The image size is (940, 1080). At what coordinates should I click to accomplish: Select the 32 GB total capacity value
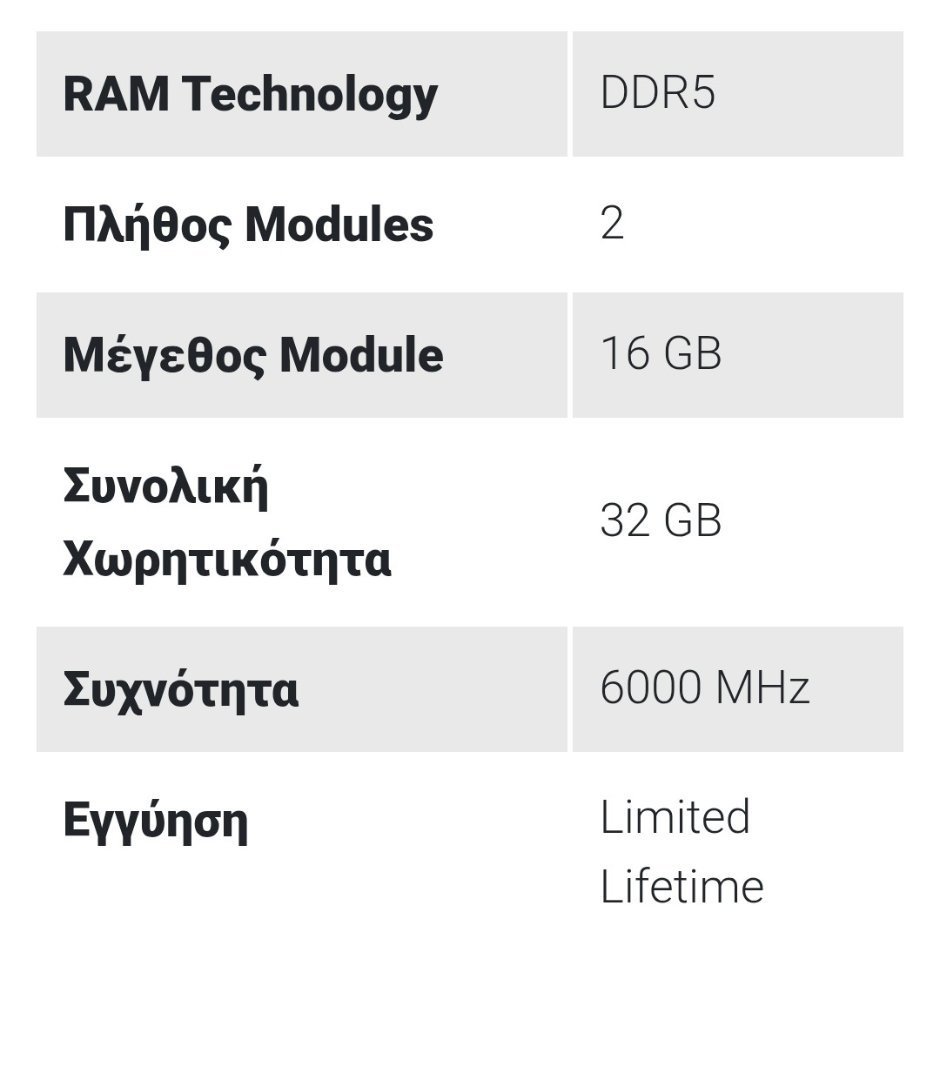click(661, 520)
